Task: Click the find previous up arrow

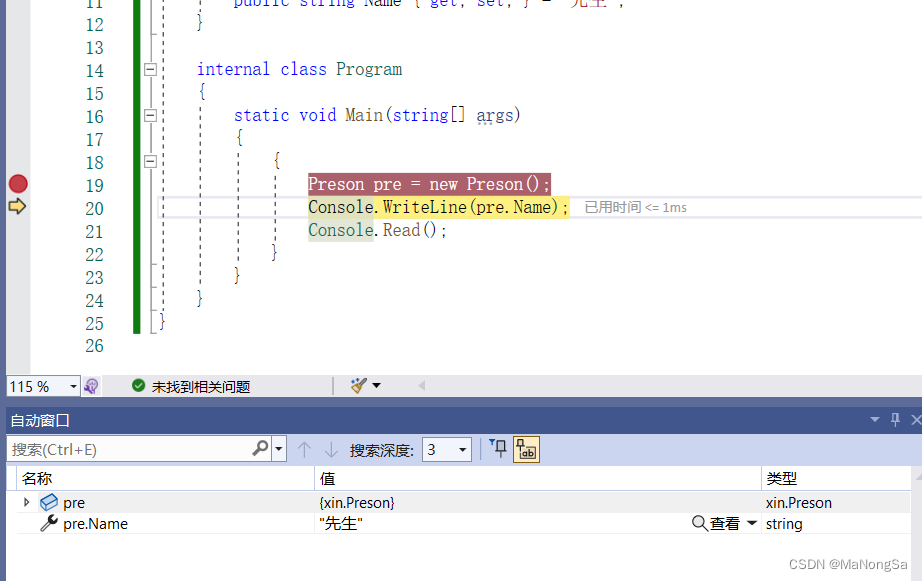Action: [x=304, y=450]
